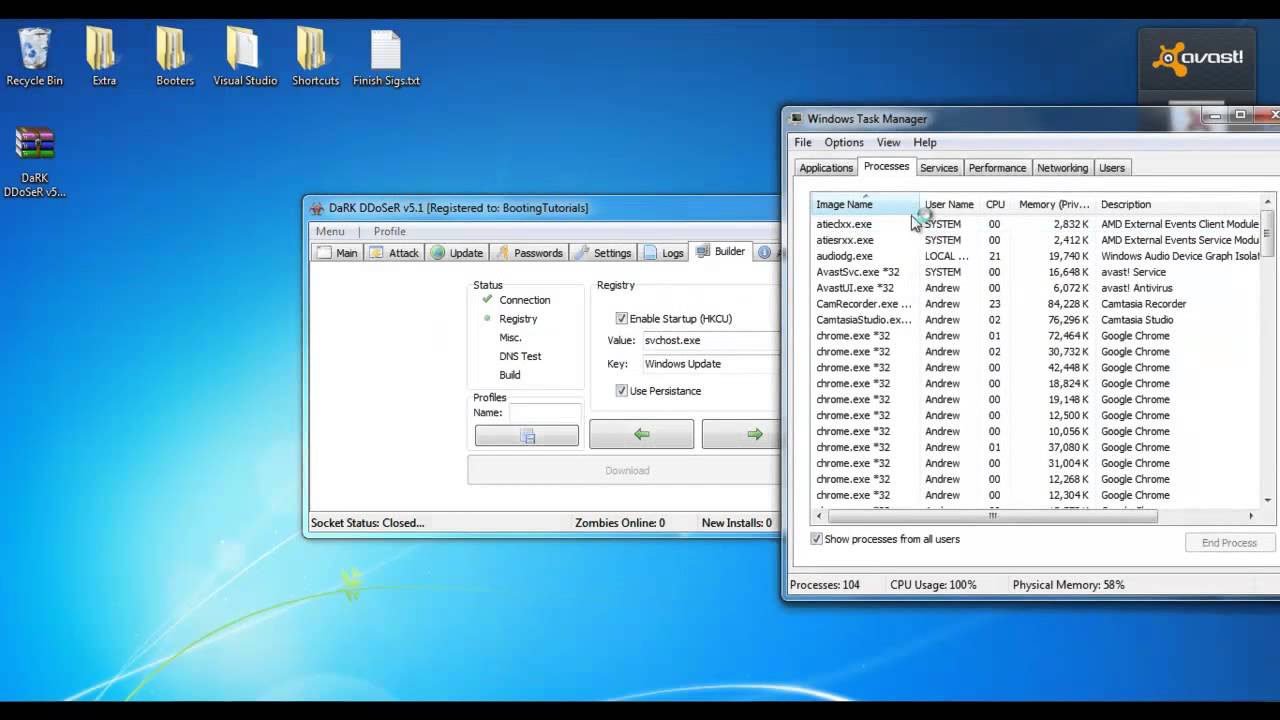Open the Recycle Bin desktop icon
Viewport: 1280px width, 720px height.
tap(34, 56)
